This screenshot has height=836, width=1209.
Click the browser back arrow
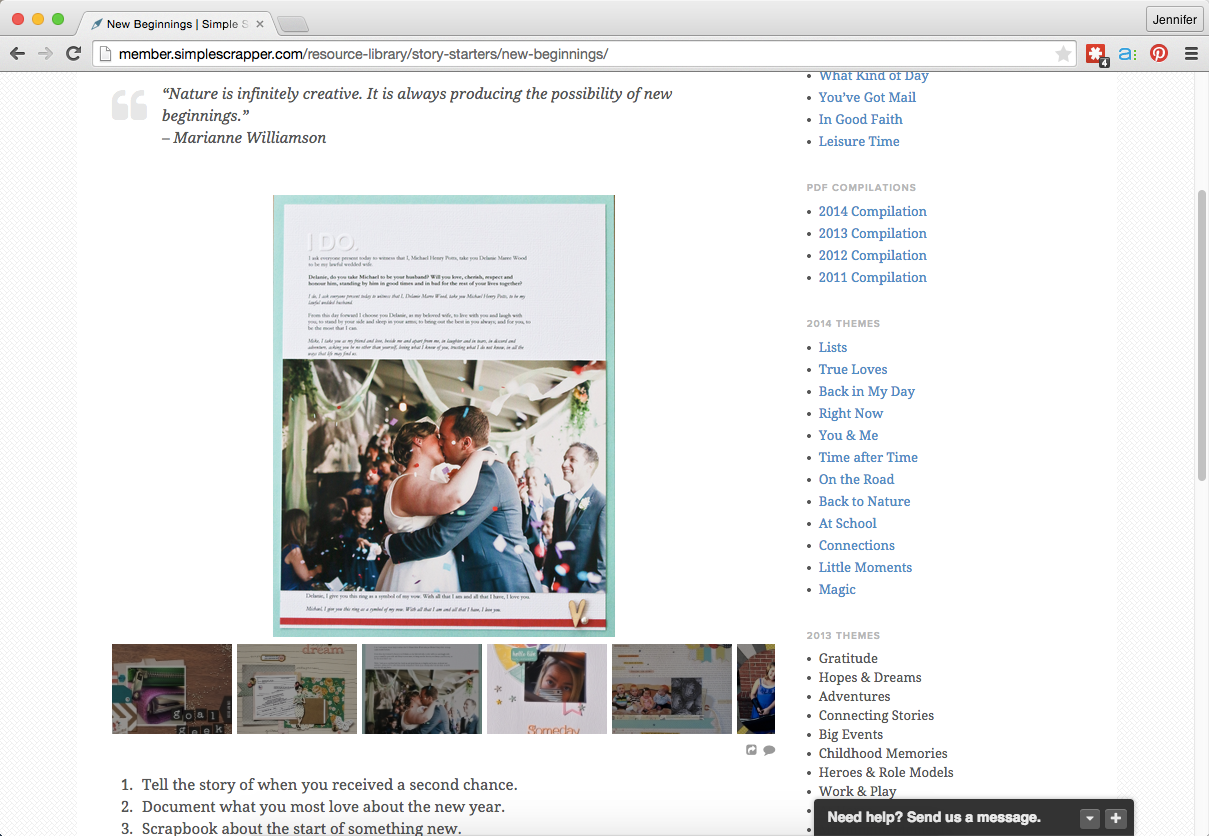point(17,54)
